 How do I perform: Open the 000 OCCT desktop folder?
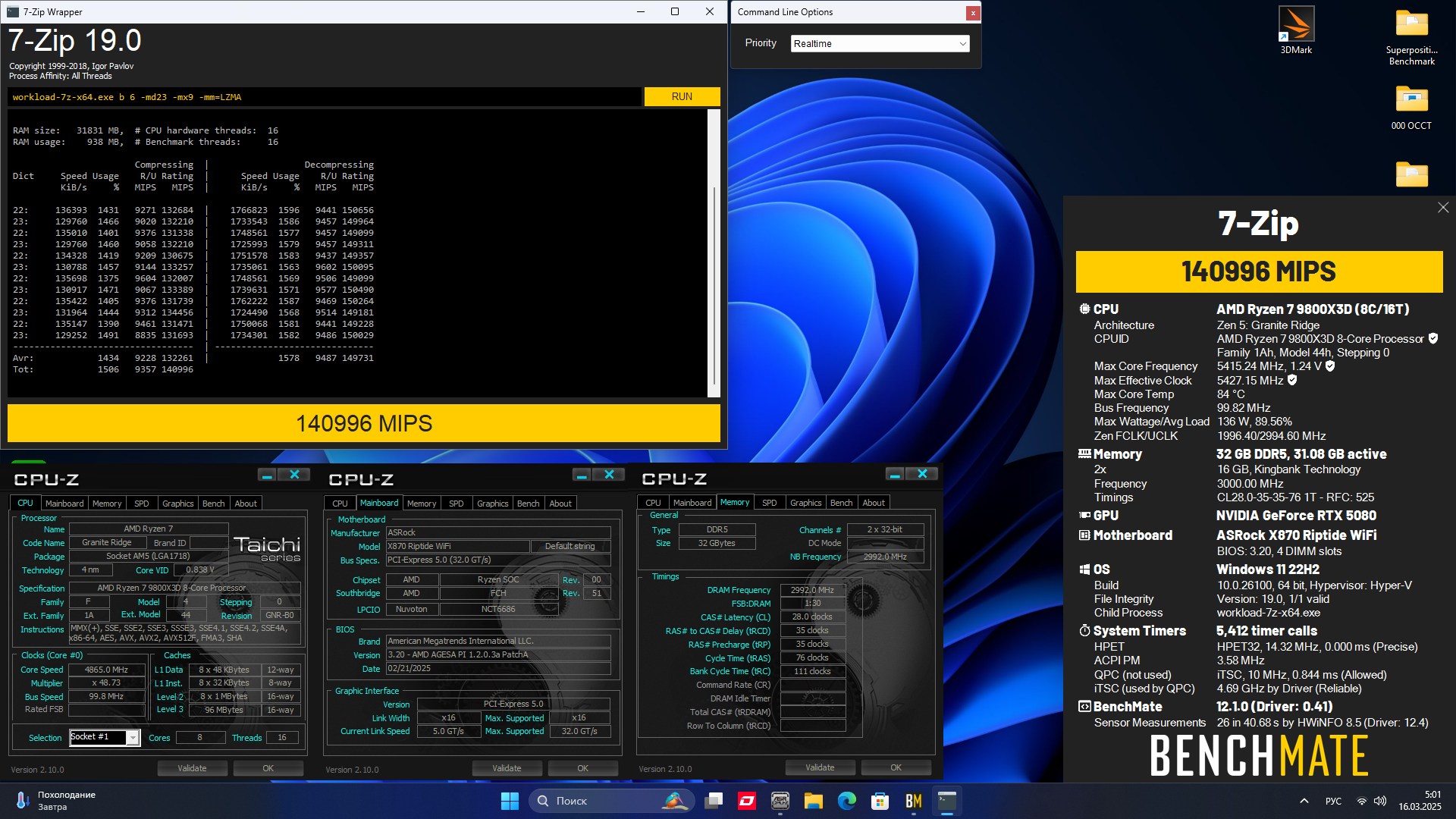[x=1411, y=108]
